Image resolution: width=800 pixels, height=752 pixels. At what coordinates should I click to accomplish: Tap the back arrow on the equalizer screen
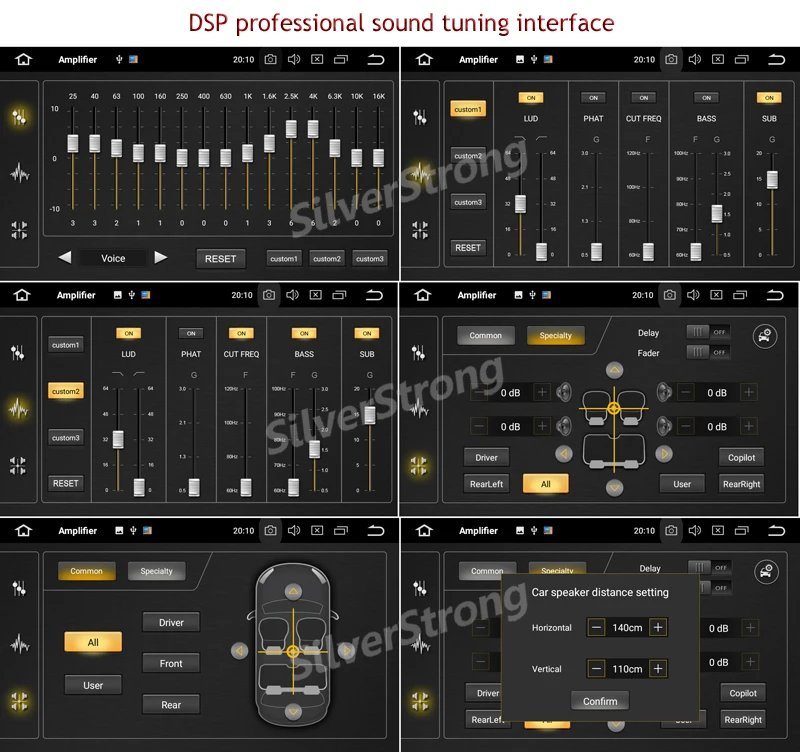click(x=376, y=59)
